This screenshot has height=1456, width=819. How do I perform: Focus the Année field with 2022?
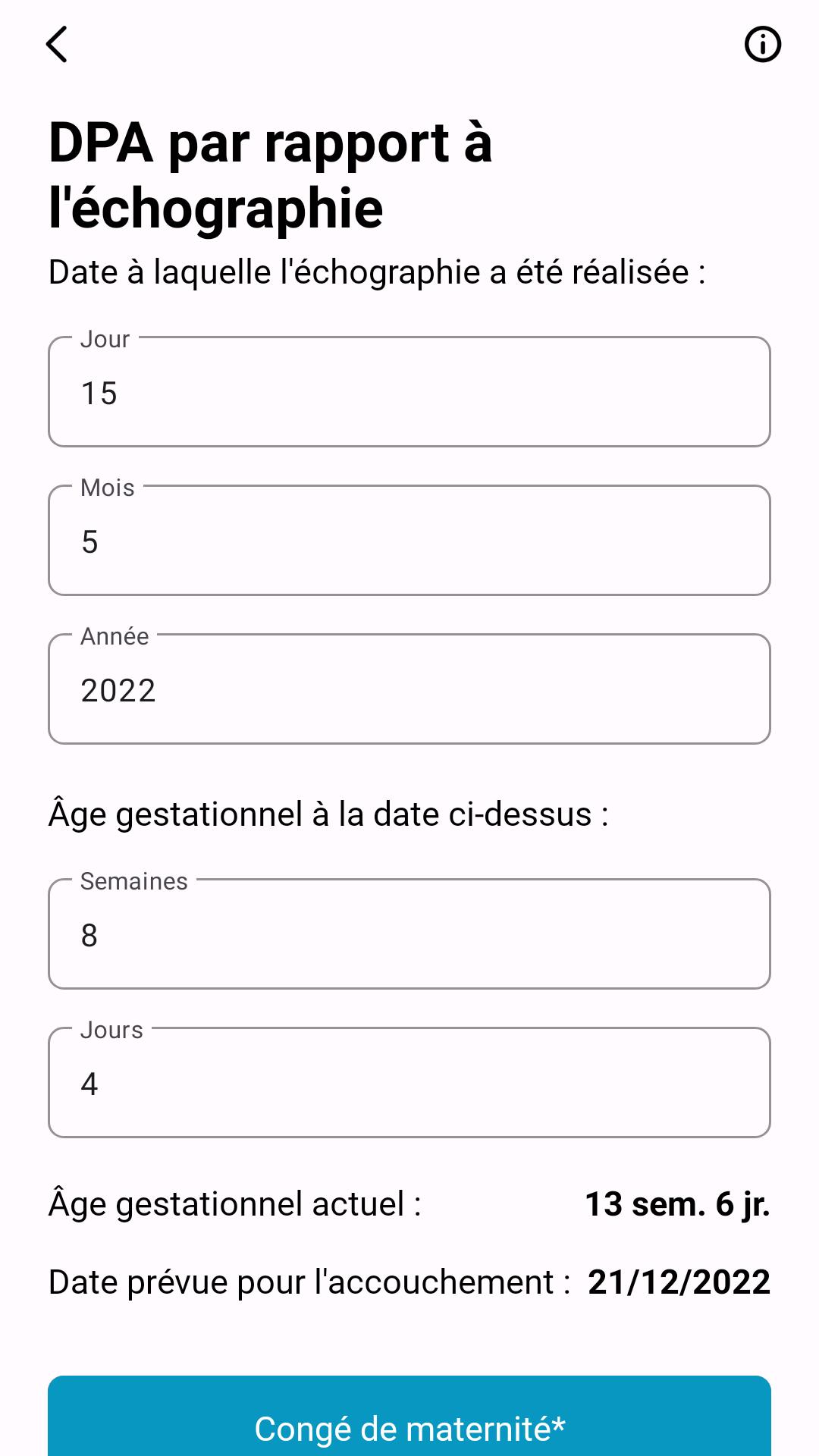point(409,689)
